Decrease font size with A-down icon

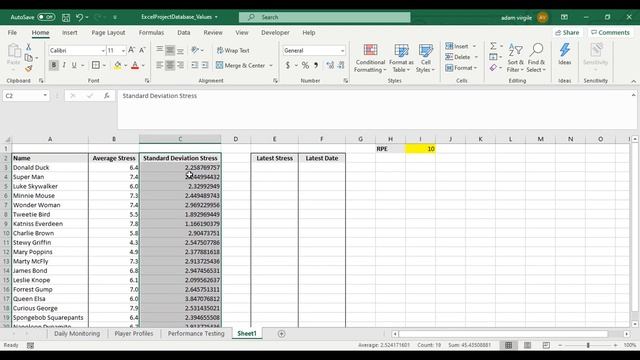[x=142, y=50]
